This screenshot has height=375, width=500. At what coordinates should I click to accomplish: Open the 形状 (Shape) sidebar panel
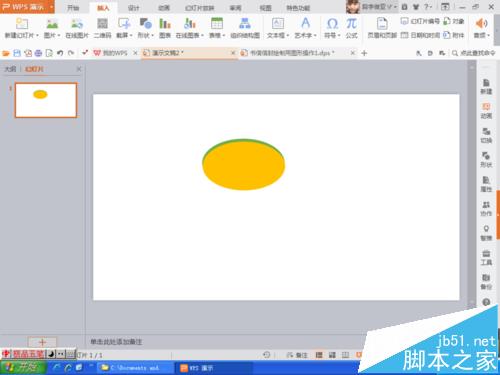pyautogui.click(x=486, y=160)
